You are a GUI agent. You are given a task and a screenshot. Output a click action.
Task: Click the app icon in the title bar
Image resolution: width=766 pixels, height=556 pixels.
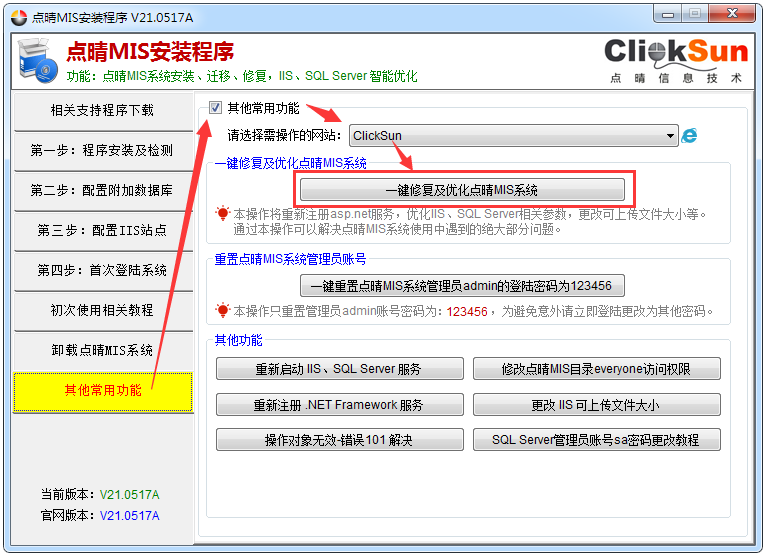pos(19,17)
